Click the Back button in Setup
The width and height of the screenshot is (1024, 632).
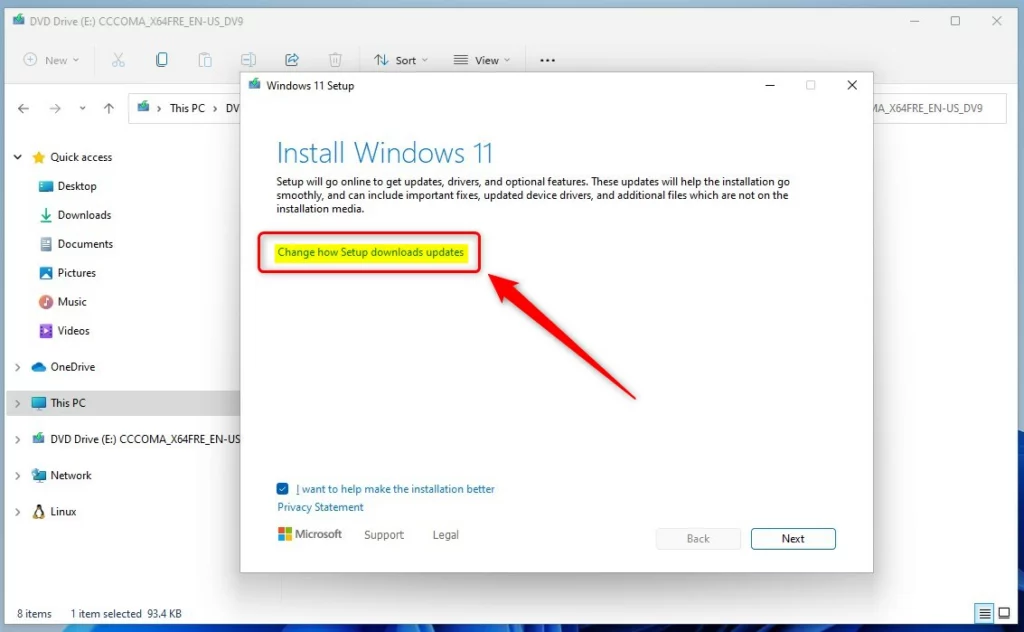pos(698,539)
